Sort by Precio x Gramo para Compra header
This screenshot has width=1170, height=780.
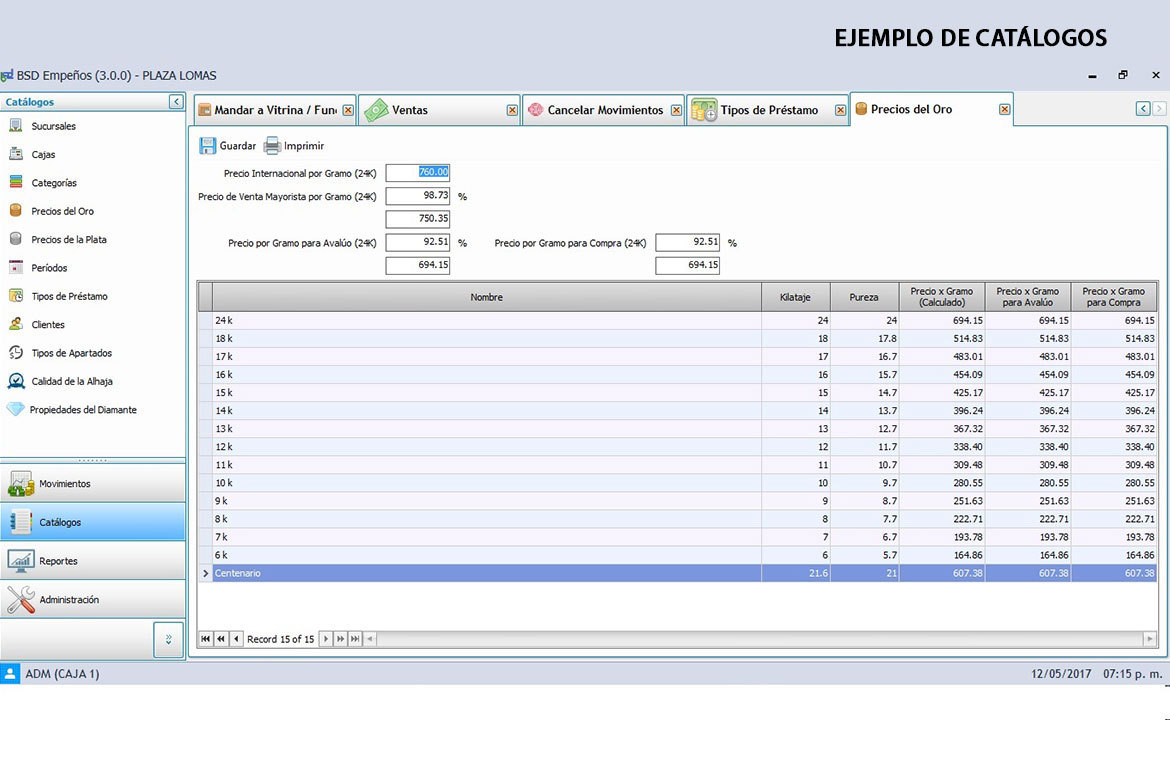(x=1113, y=297)
